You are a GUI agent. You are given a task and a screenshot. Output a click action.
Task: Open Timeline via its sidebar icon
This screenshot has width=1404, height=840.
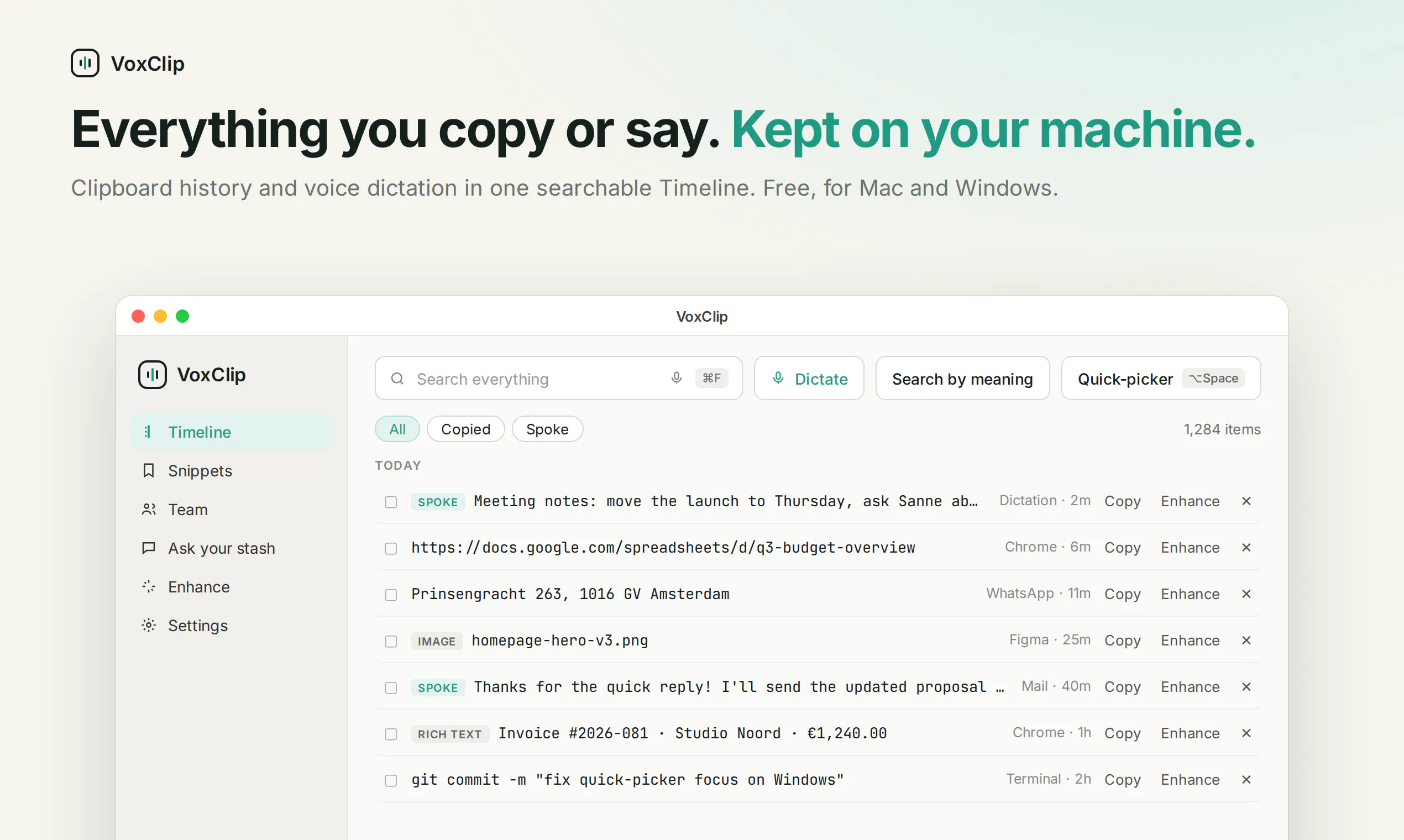148,432
